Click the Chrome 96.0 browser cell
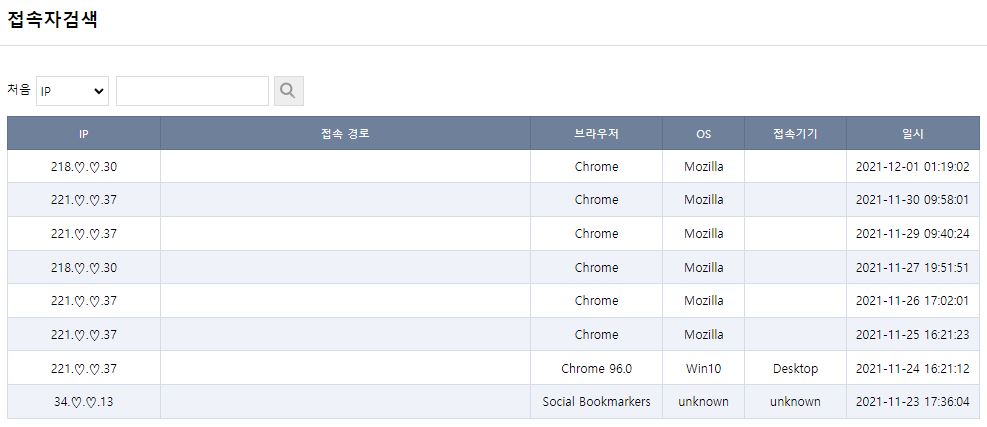The width and height of the screenshot is (987, 427). coord(596,368)
